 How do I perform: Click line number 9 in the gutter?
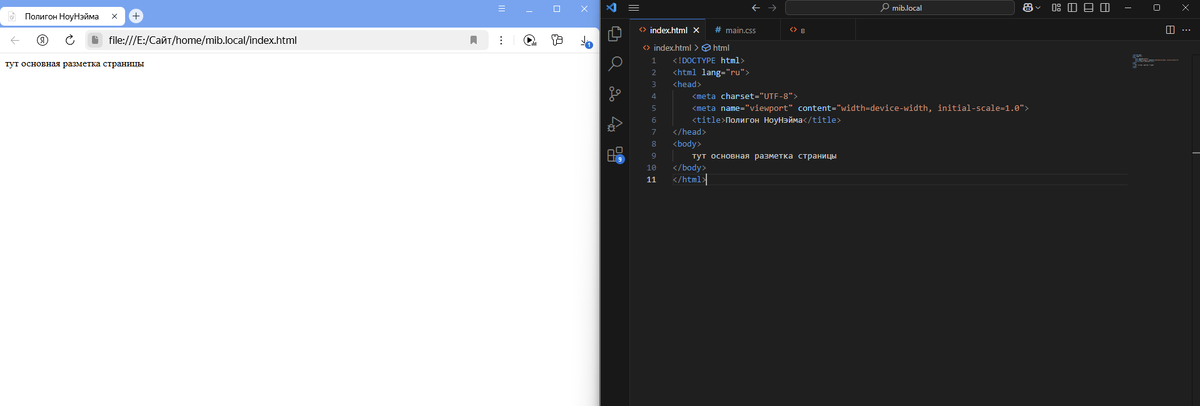653,156
